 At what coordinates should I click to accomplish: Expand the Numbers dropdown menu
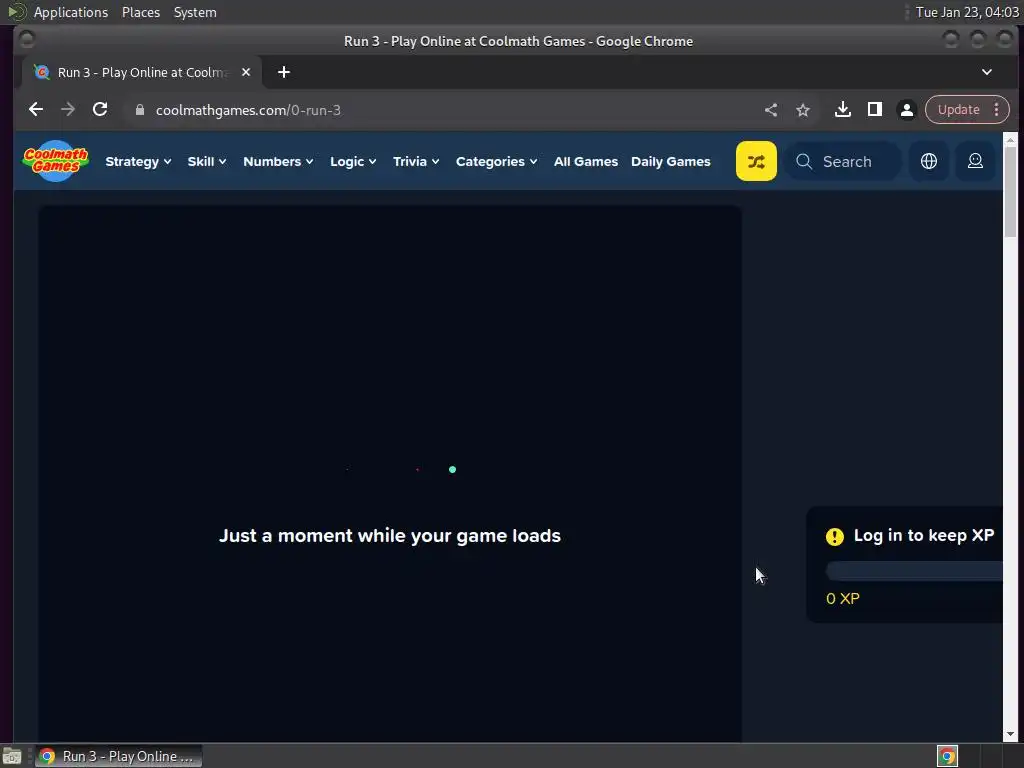coord(278,161)
